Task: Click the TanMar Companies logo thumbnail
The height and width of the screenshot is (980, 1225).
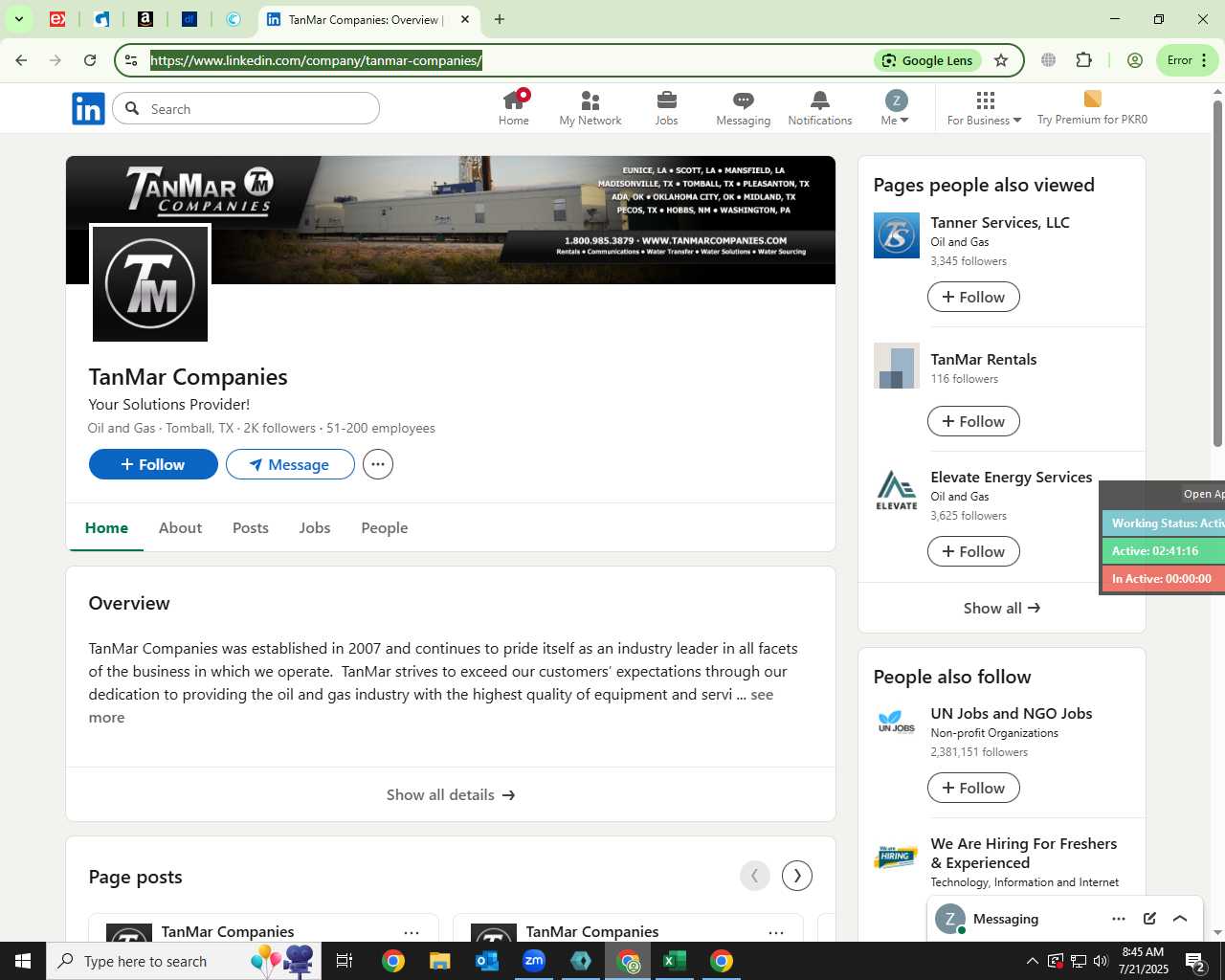Action: (150, 283)
